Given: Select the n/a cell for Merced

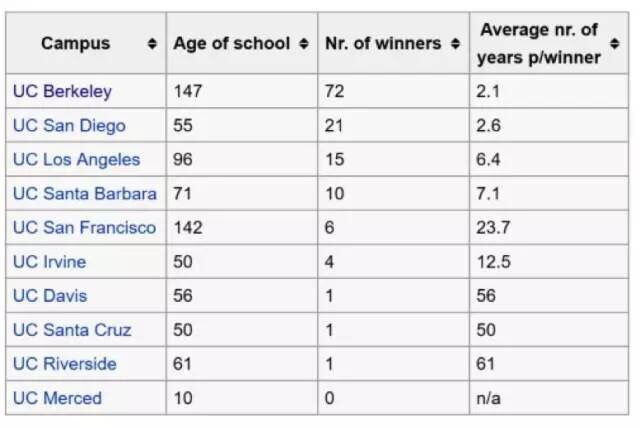Looking at the screenshot, I should click(549, 398).
